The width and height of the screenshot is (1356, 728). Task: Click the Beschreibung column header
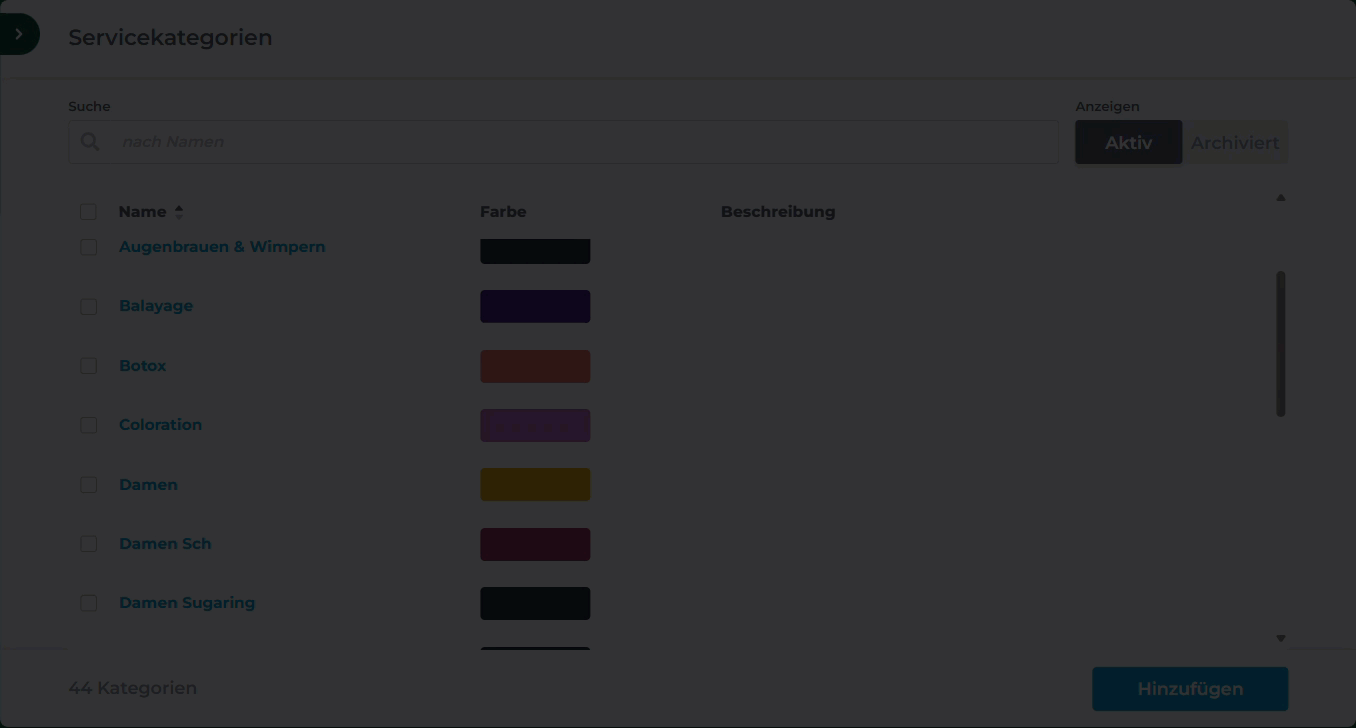point(778,212)
